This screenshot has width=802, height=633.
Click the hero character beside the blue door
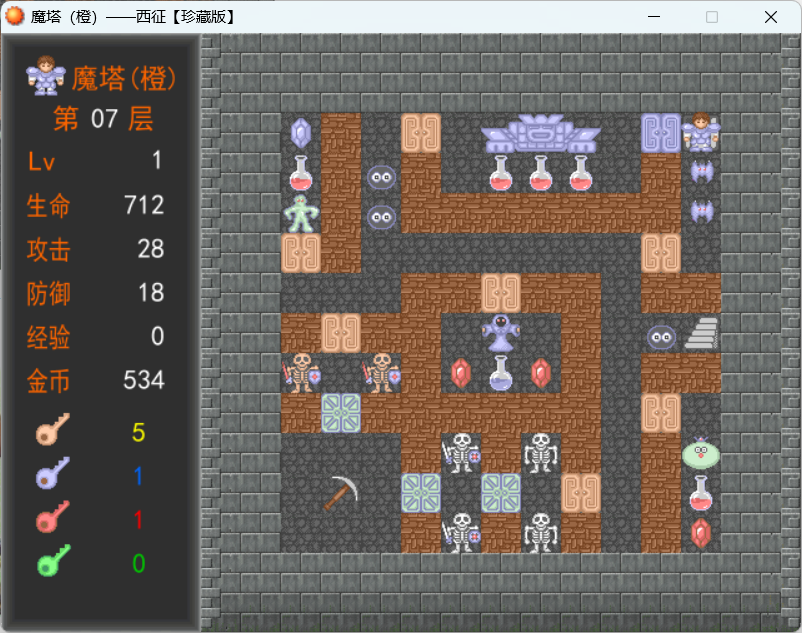(701, 132)
